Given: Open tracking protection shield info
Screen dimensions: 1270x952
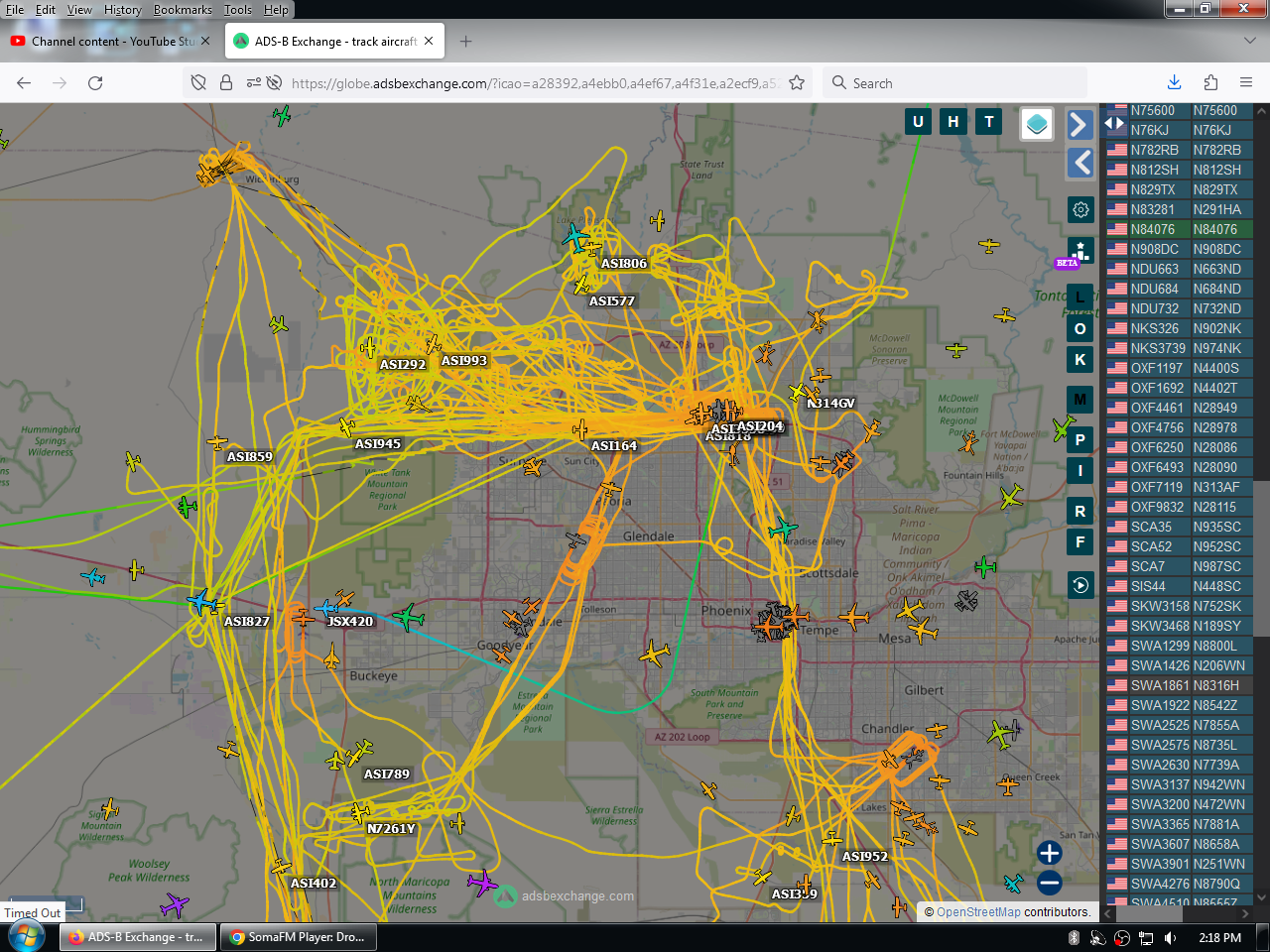Looking at the screenshot, I should point(198,83).
